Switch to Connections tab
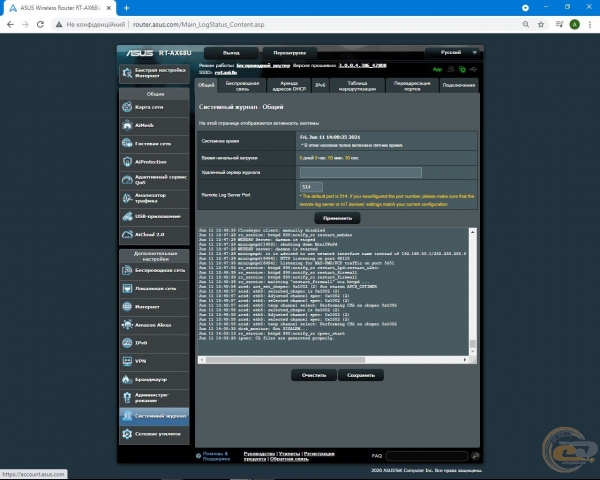This screenshot has width=600, height=480. coord(458,86)
